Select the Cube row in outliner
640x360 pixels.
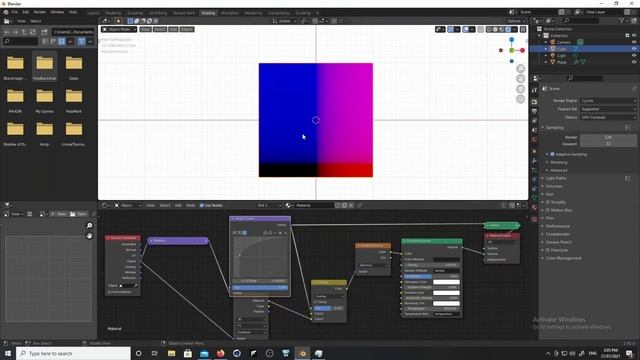584,49
